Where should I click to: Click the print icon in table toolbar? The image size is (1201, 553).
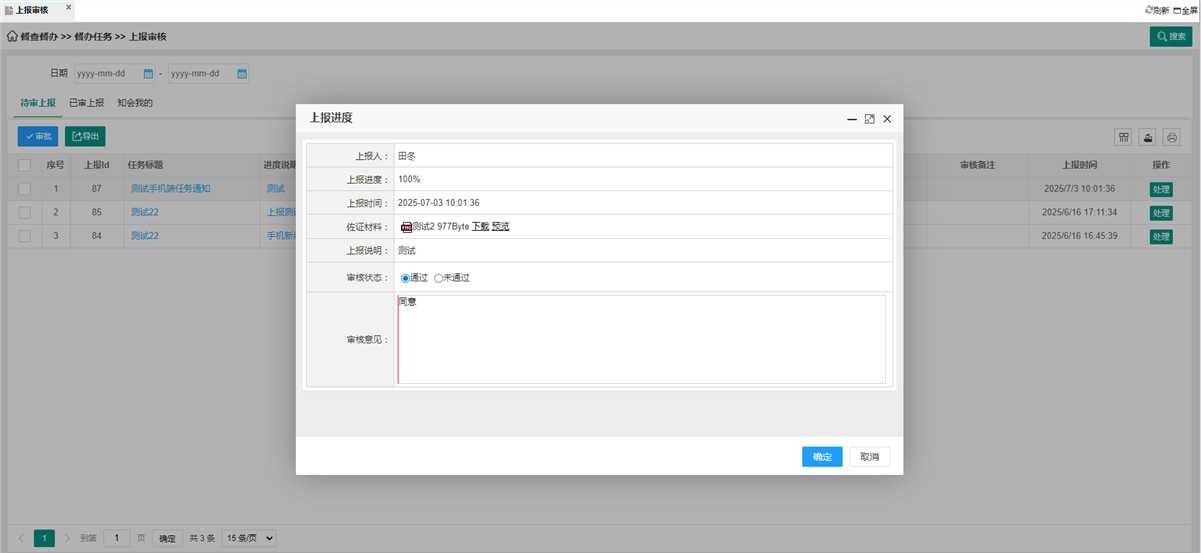click(x=1171, y=137)
